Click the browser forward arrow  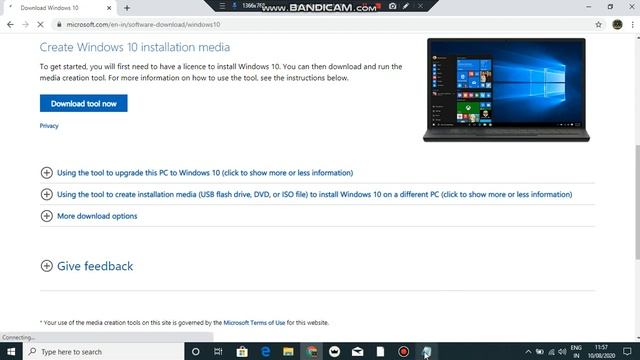click(25, 24)
